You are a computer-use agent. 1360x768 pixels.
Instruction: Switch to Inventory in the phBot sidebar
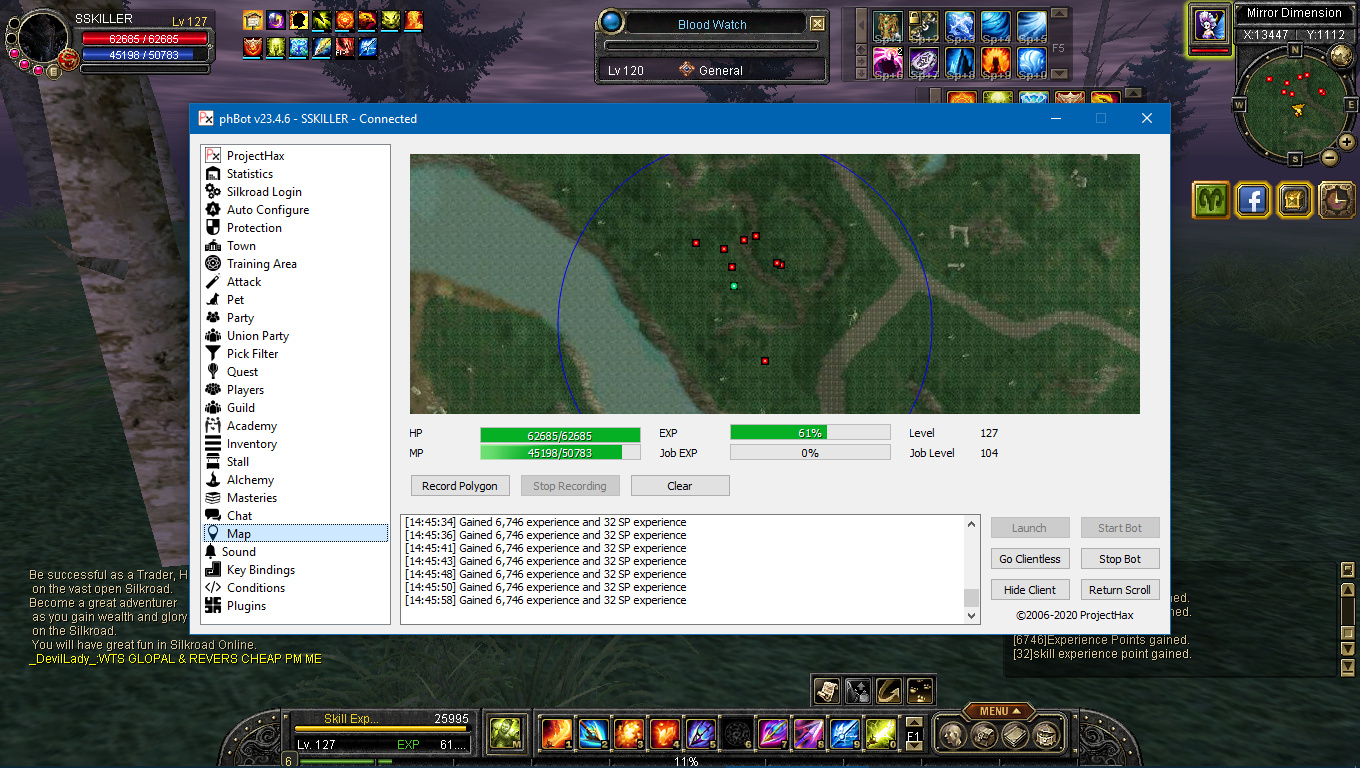tap(251, 444)
